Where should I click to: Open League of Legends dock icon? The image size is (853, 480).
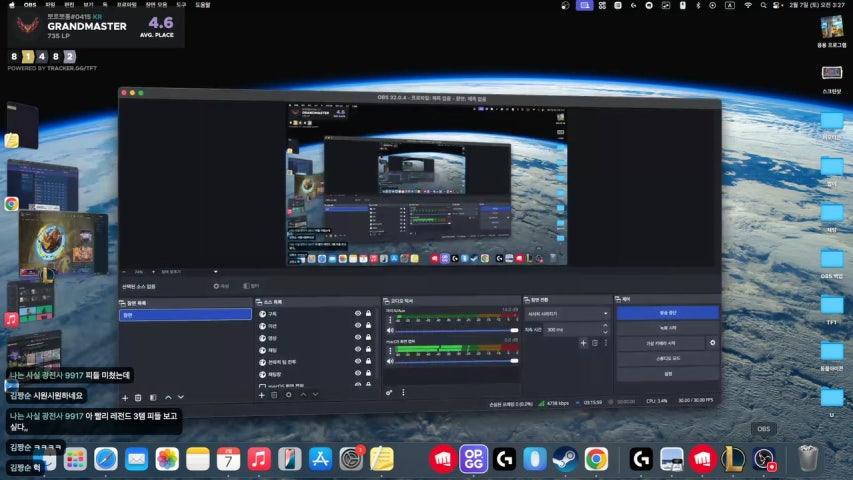coord(734,459)
